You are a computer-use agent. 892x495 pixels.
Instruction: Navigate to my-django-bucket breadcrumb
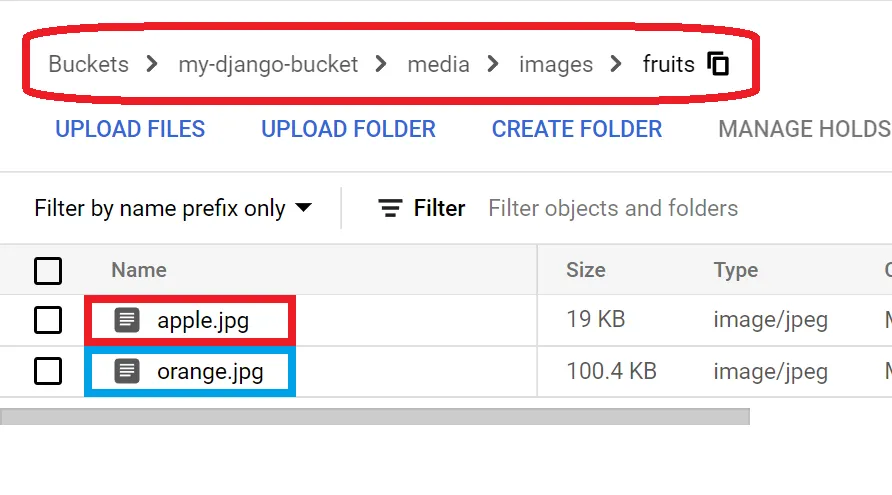268,65
